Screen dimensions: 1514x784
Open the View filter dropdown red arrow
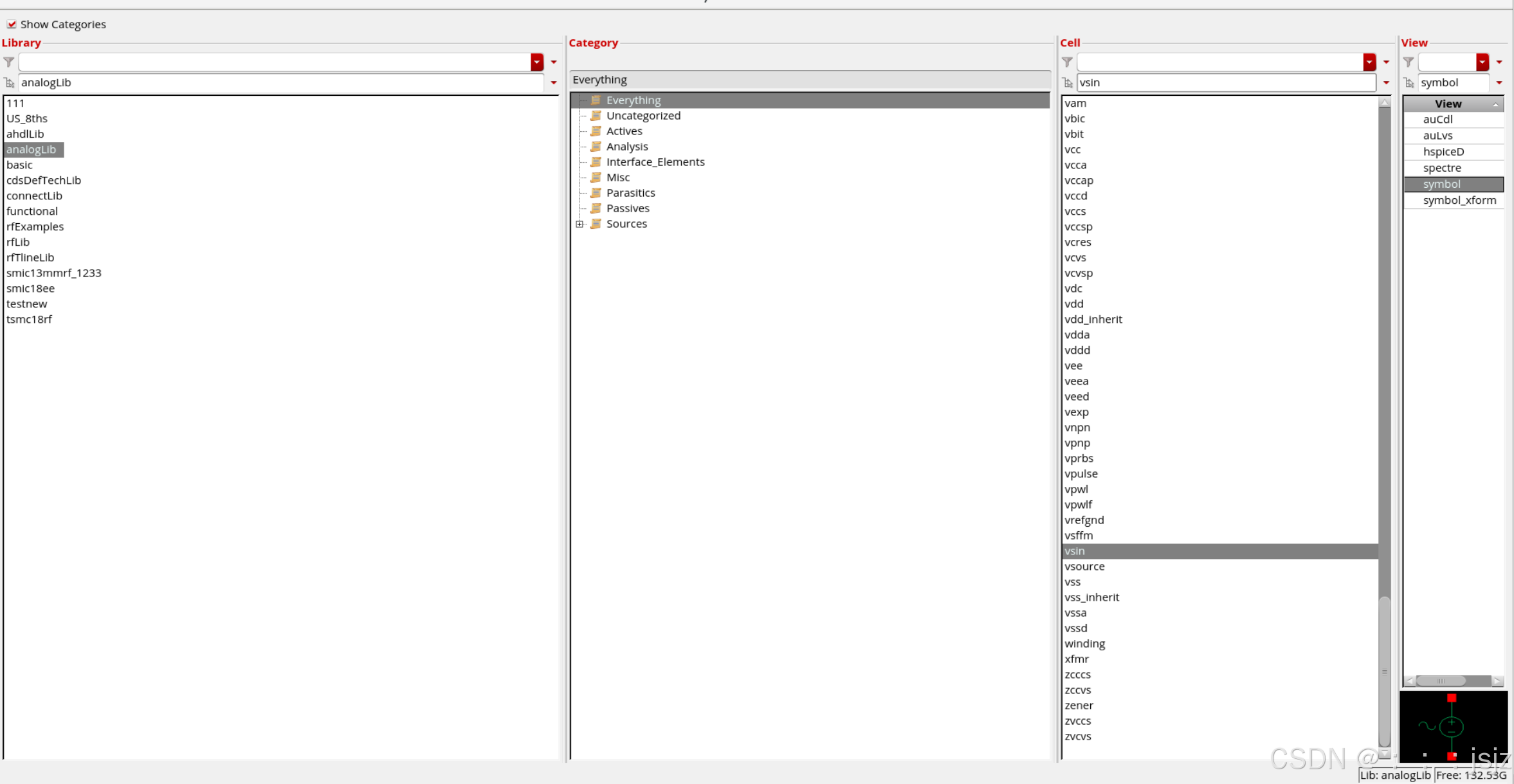(1482, 62)
